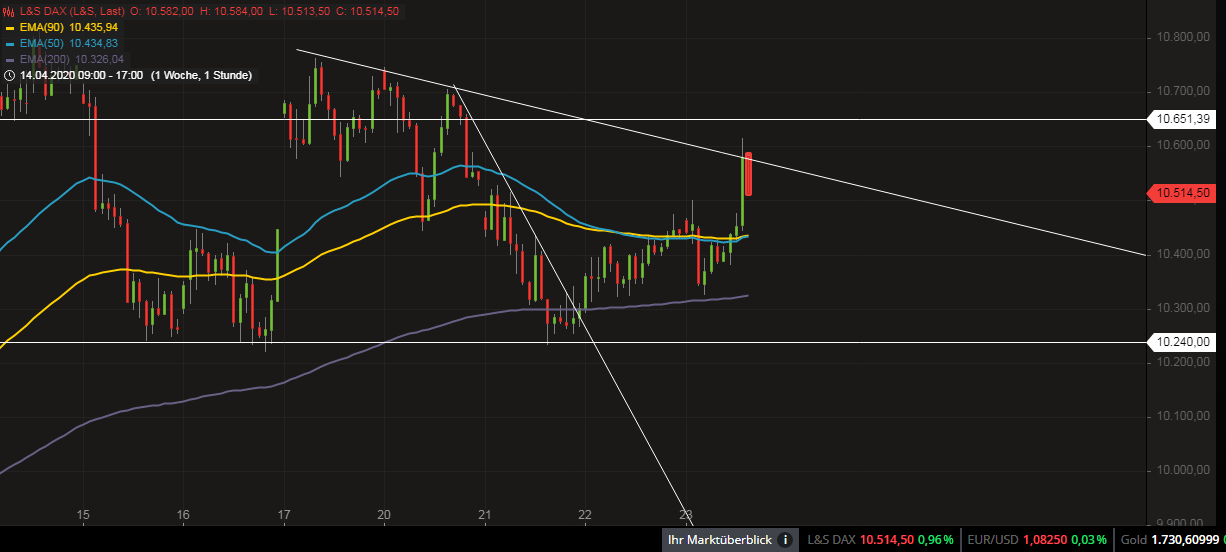Screen dimensions: 1226x552
Task: Open the 14.04.2020 09:00 - 17:00 time range
Action: pyautogui.click(x=81, y=75)
